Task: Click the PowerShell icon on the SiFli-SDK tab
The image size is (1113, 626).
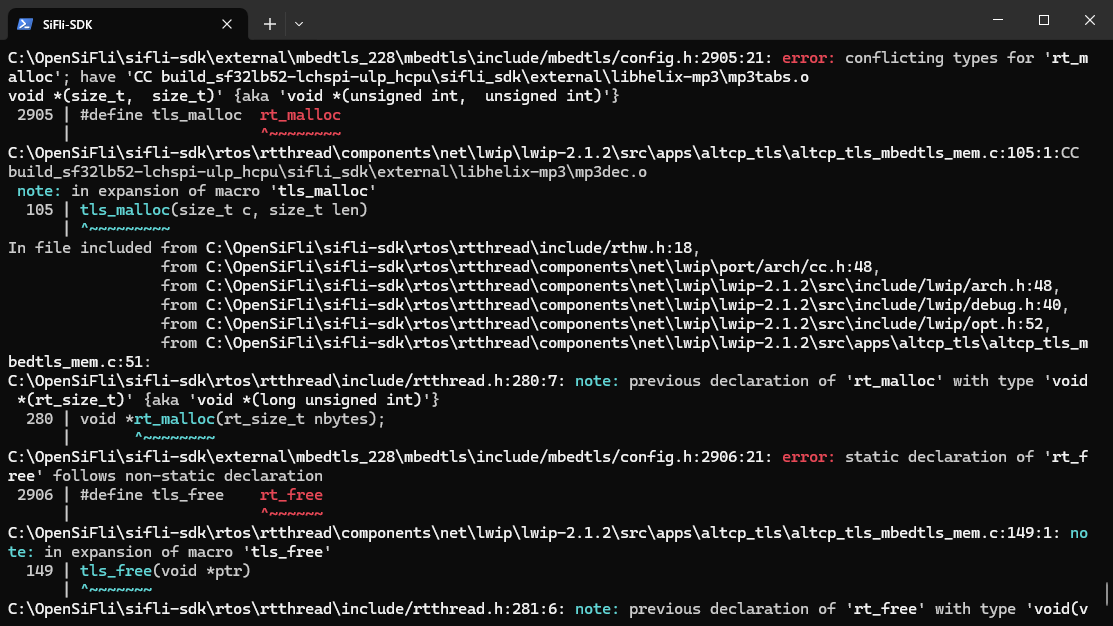Action: 24,22
